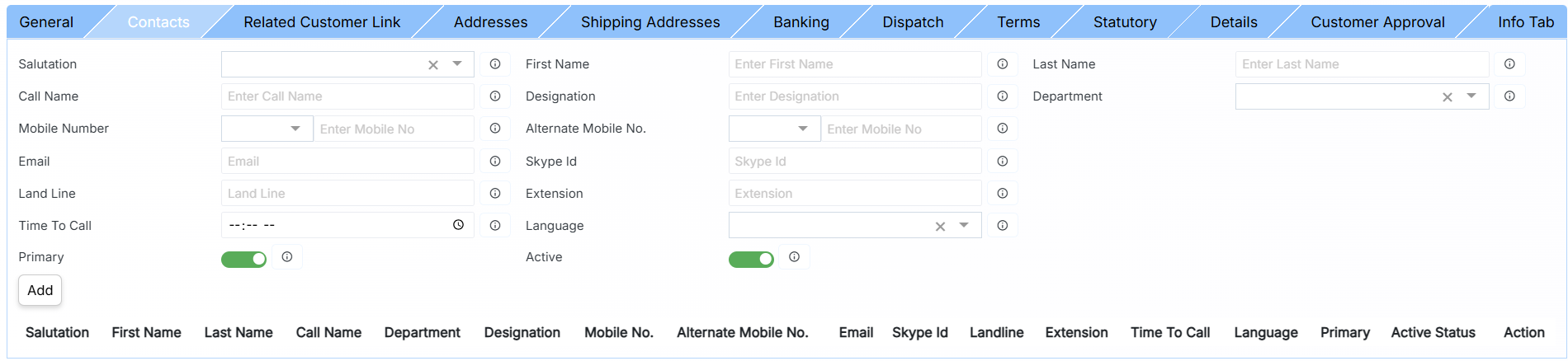
Task: Switch to the Banking tab
Action: (801, 22)
